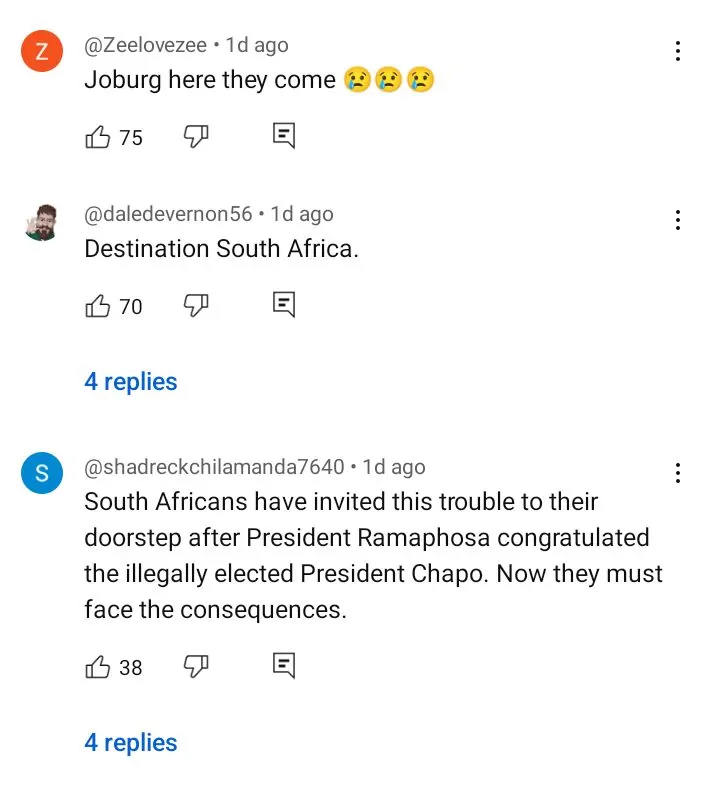The image size is (720, 795).
Task: Open @Zeelovezee profile avatar
Action: tap(41, 53)
